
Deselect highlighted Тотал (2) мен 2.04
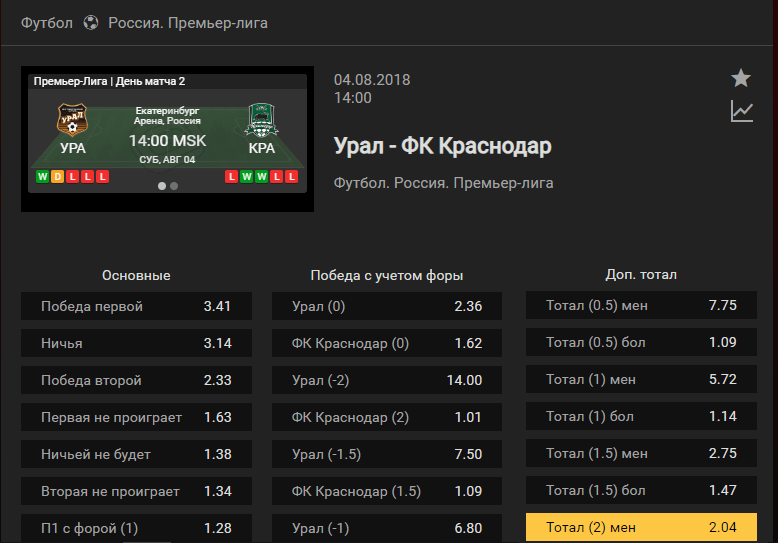point(642,527)
